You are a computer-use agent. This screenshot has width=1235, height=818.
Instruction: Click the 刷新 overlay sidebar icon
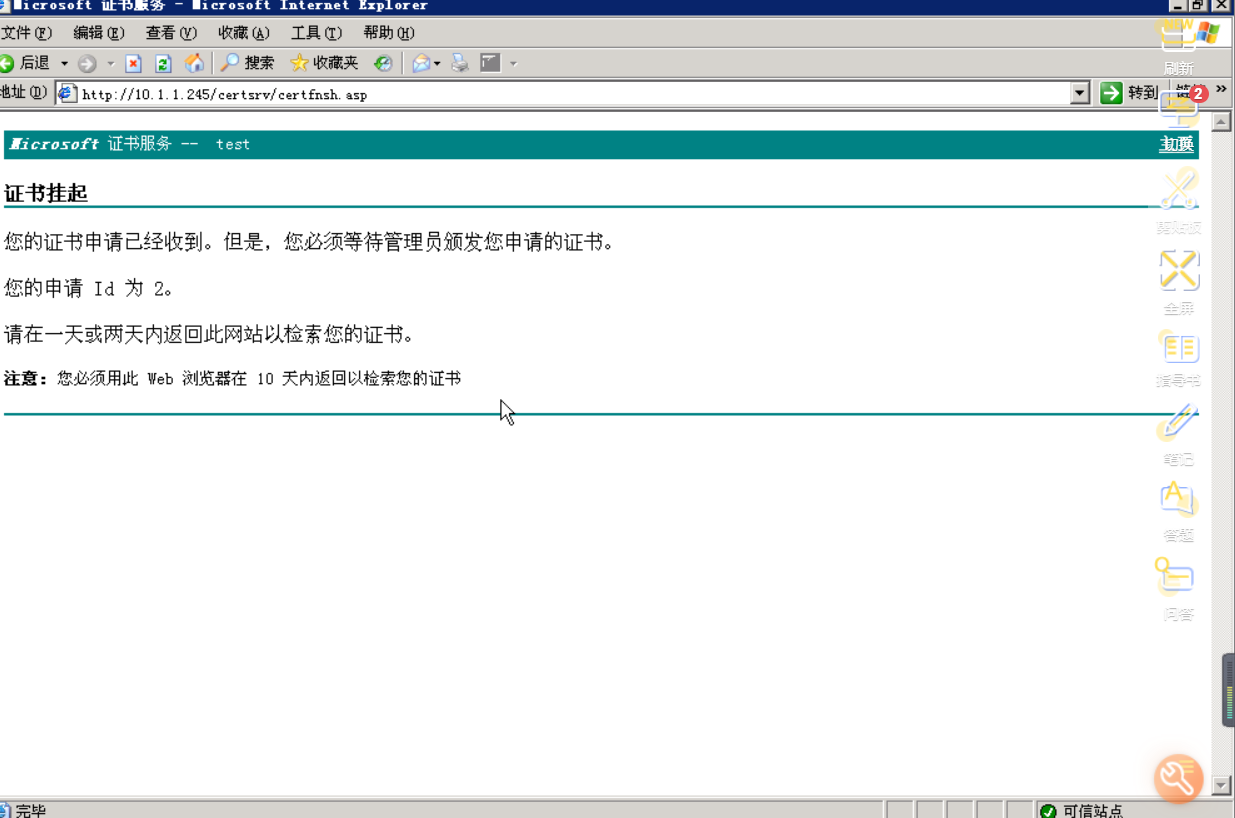1178,48
